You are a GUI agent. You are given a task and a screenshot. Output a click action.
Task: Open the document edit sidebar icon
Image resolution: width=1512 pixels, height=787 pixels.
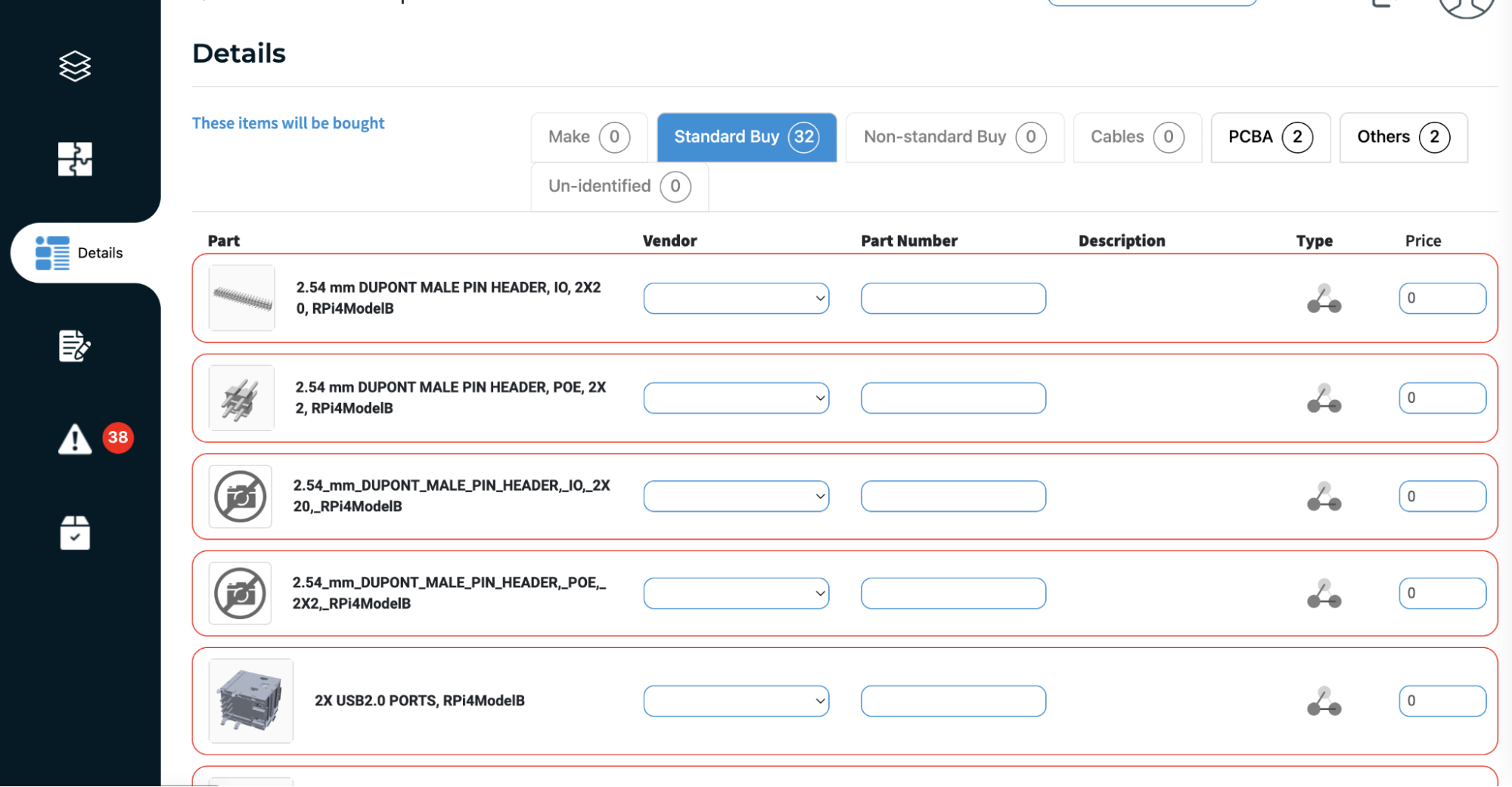(x=75, y=346)
